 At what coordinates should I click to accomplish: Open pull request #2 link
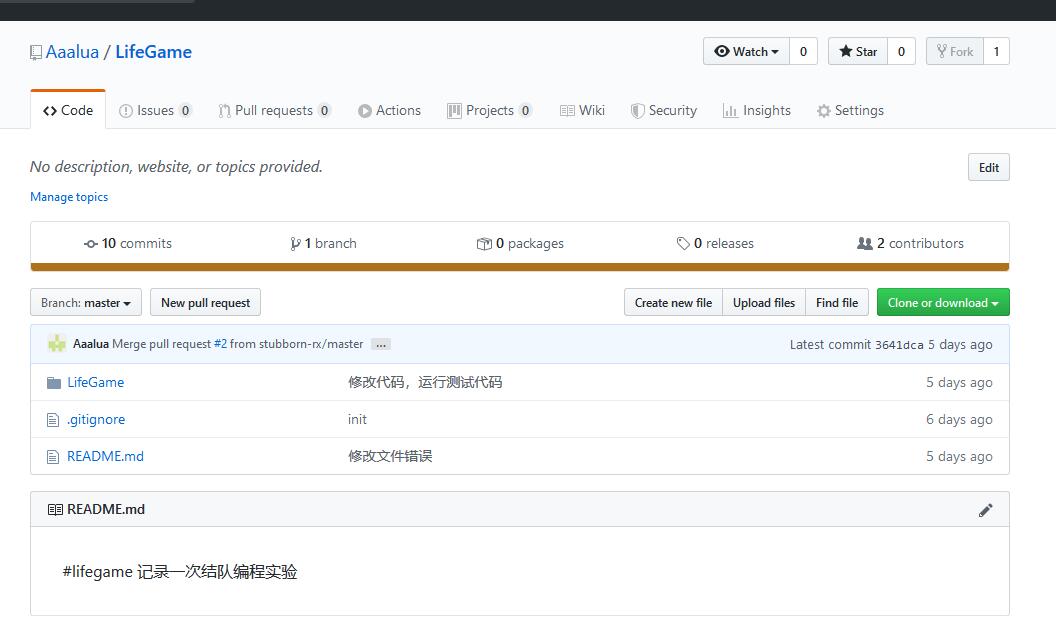pos(220,344)
